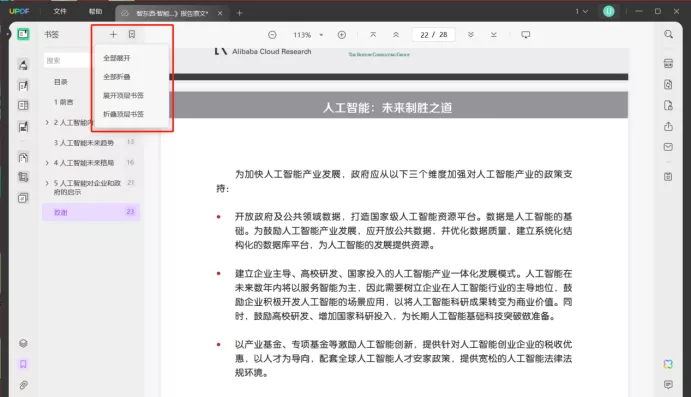This screenshot has width=691, height=397.
Task: Open the organize pages icon
Action: (23, 157)
